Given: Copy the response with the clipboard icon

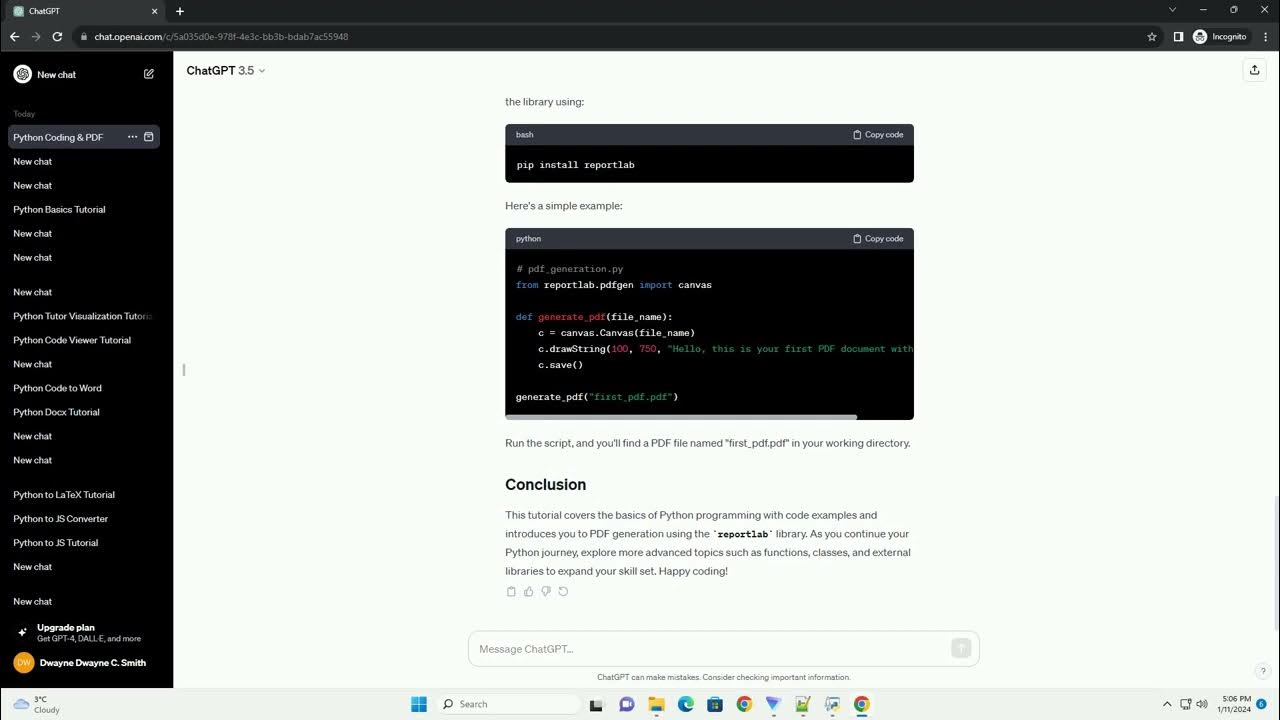Looking at the screenshot, I should click(511, 591).
